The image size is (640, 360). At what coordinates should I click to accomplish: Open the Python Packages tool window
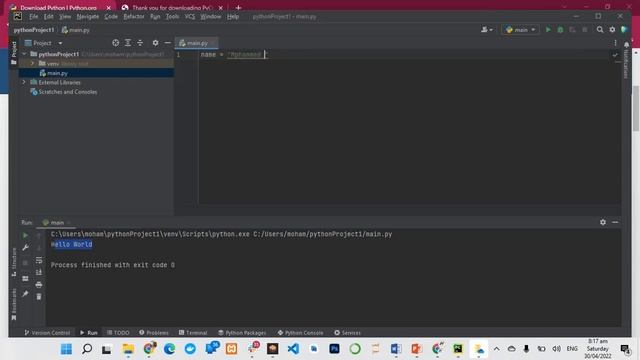242,333
